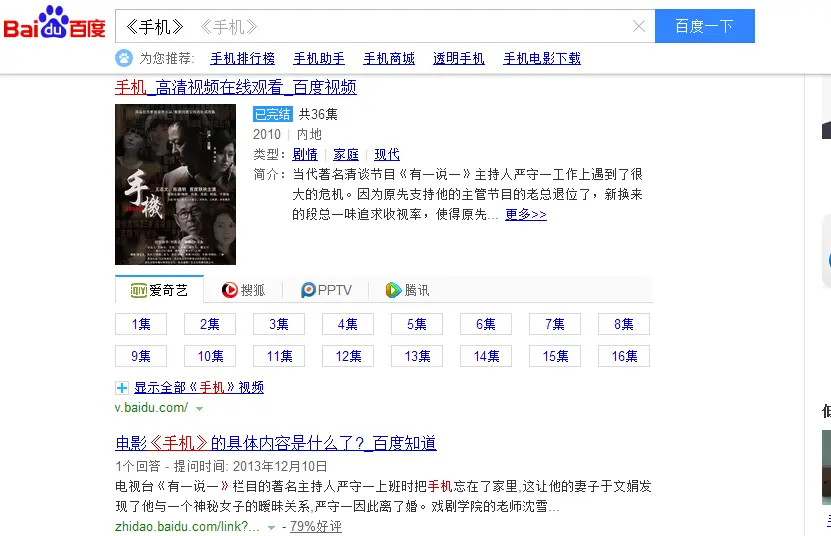Play episode 15集

click(x=555, y=356)
